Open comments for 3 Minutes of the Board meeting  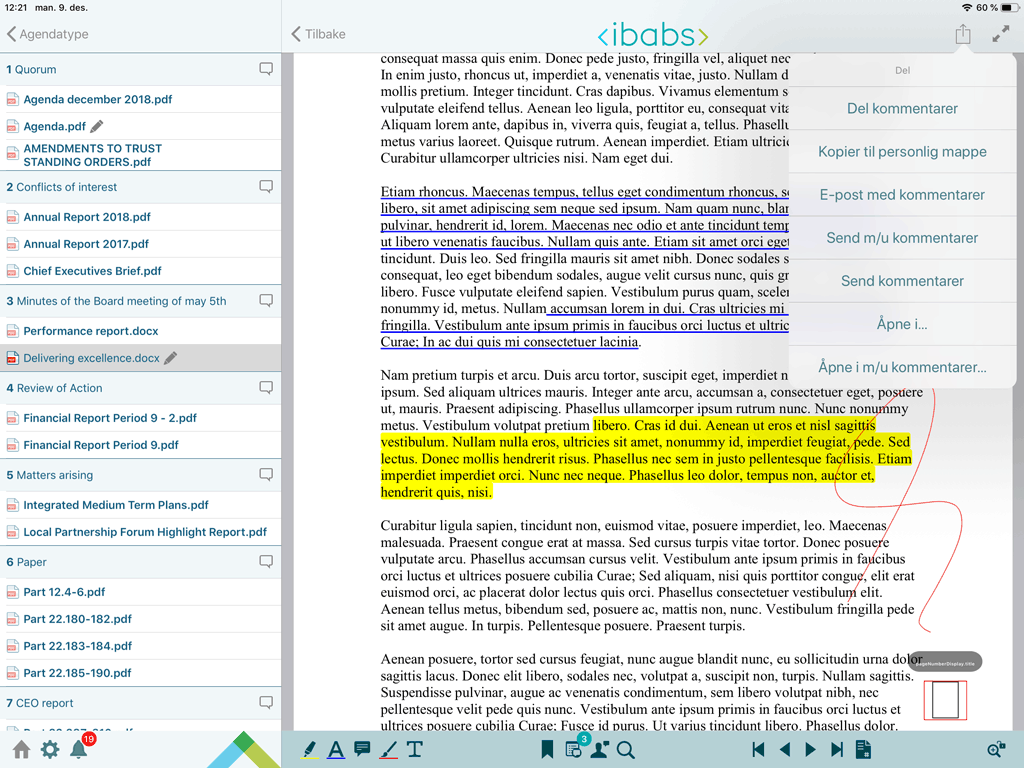(x=266, y=301)
